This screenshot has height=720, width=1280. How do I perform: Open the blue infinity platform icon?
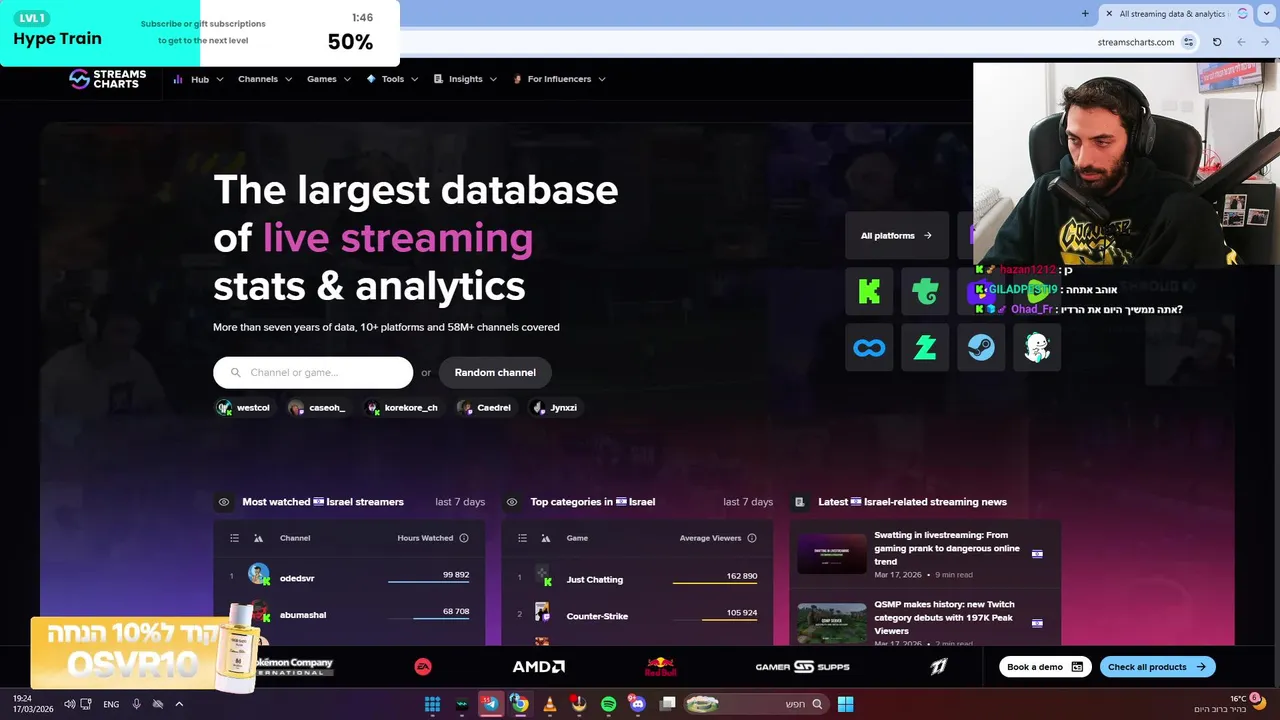(x=869, y=348)
